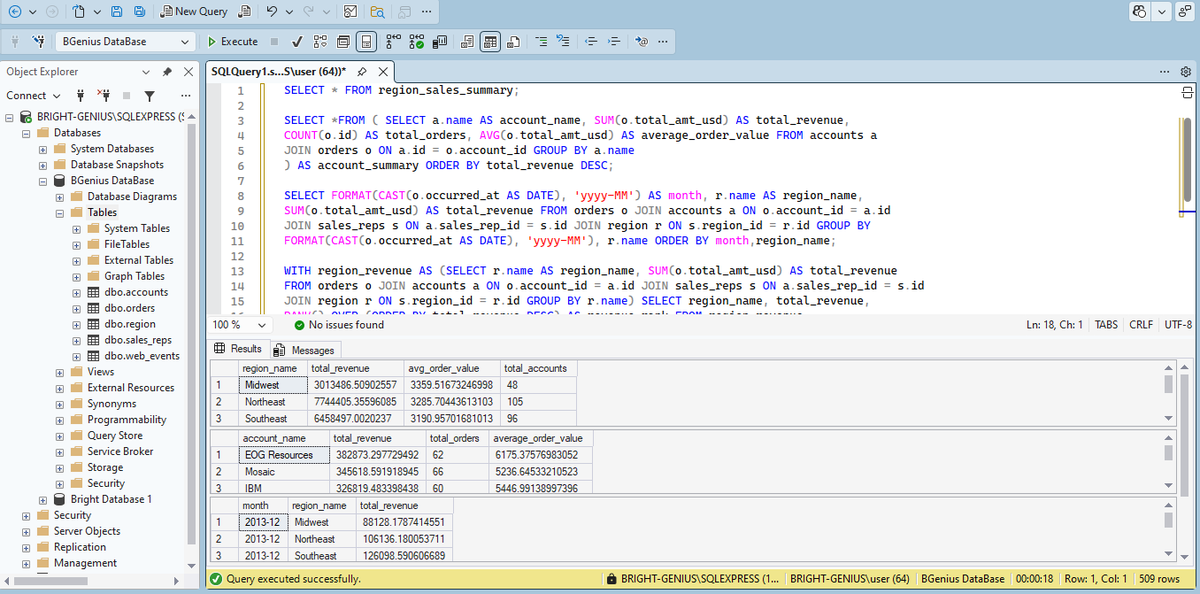Click the Save All icon
This screenshot has width=1200, height=594.
coord(142,12)
